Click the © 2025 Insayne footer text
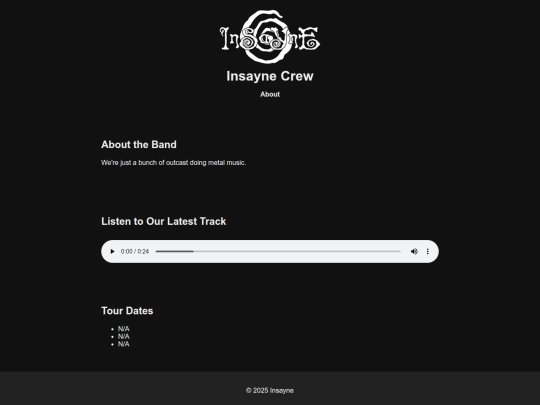The height and width of the screenshot is (405, 540). click(270, 391)
